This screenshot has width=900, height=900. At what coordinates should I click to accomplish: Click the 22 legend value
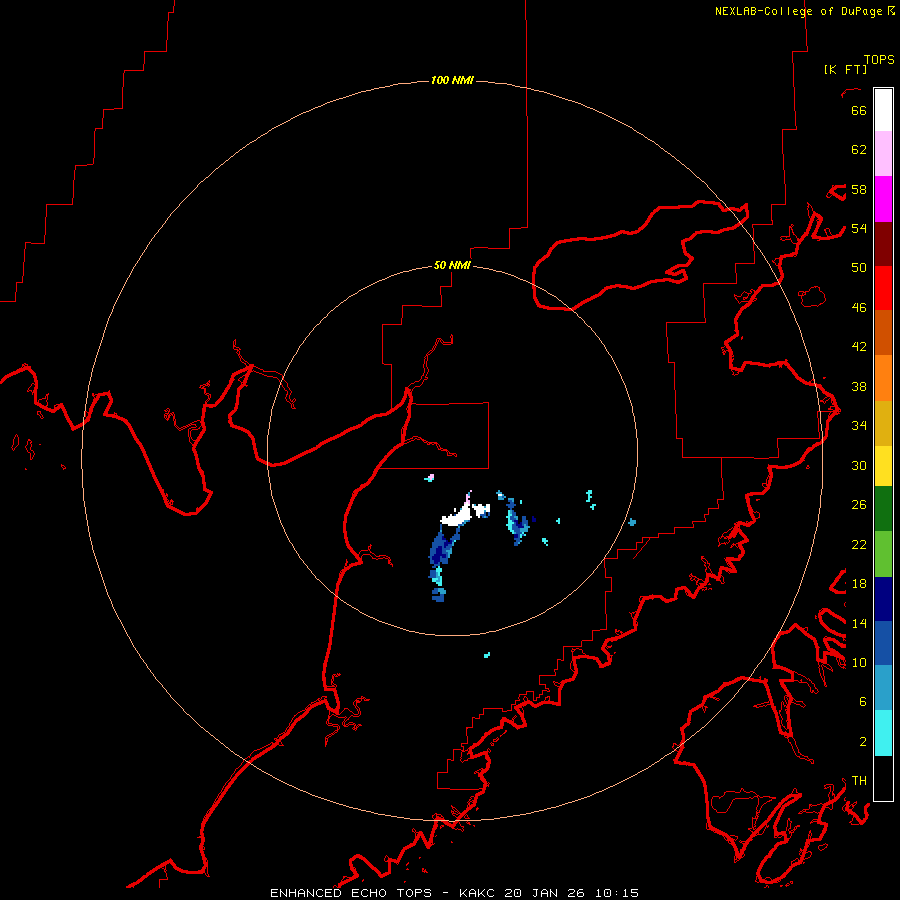859,545
